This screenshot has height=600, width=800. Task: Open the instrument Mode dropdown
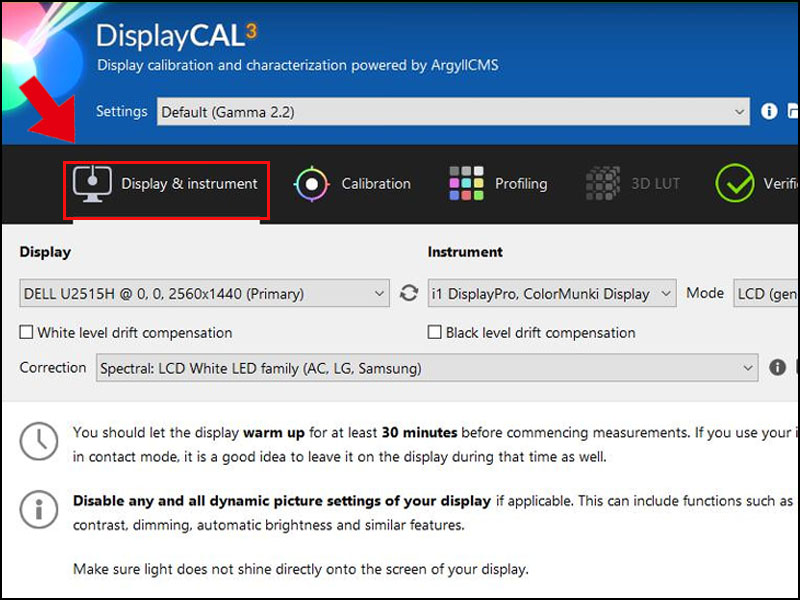pos(766,293)
